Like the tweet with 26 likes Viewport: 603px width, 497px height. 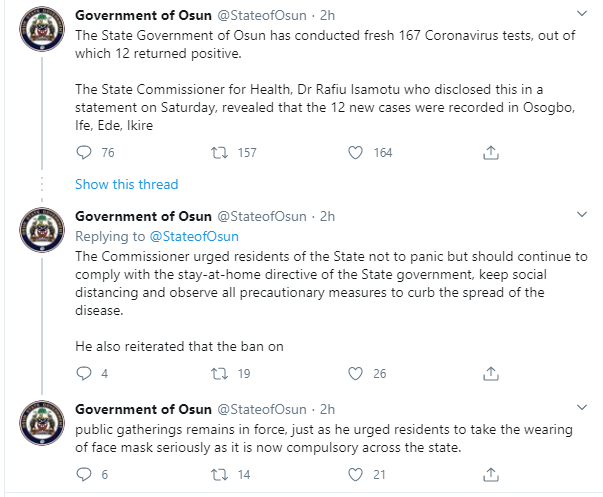(355, 373)
